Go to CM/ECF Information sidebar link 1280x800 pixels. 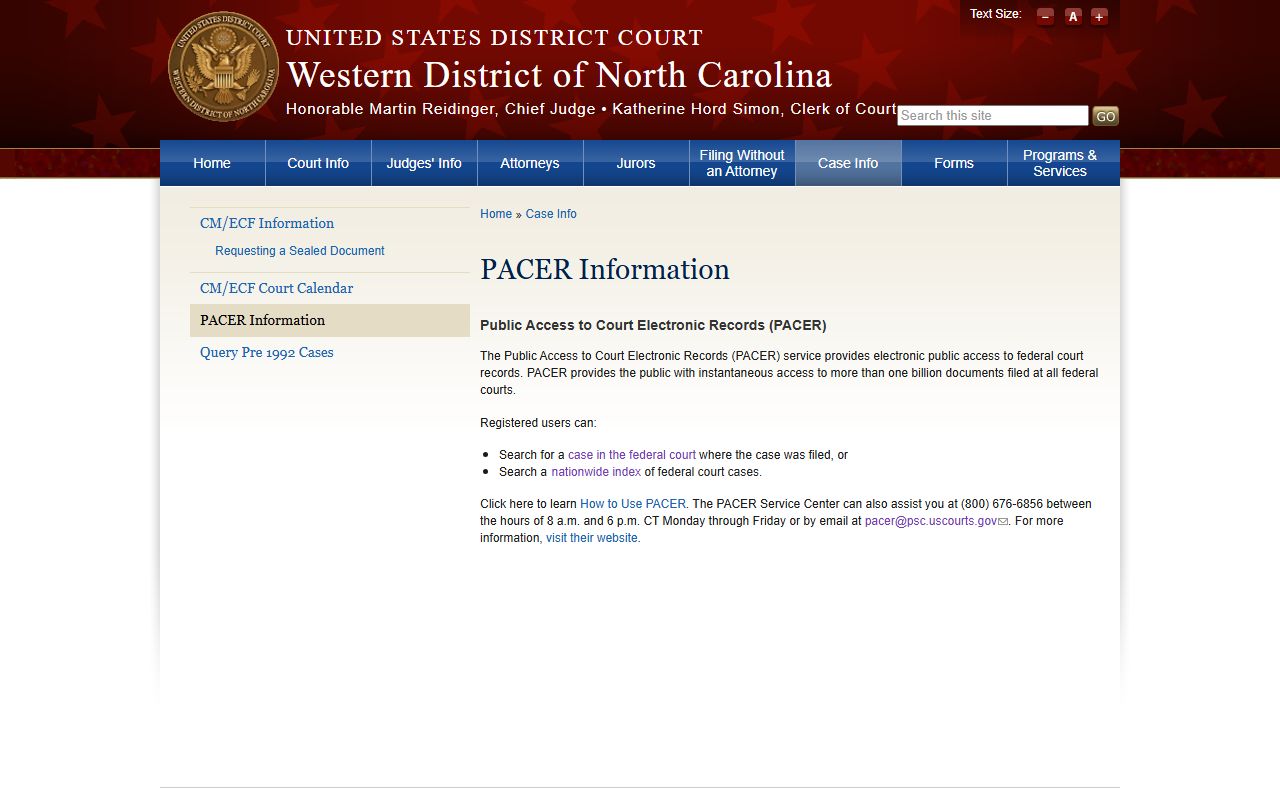(267, 223)
